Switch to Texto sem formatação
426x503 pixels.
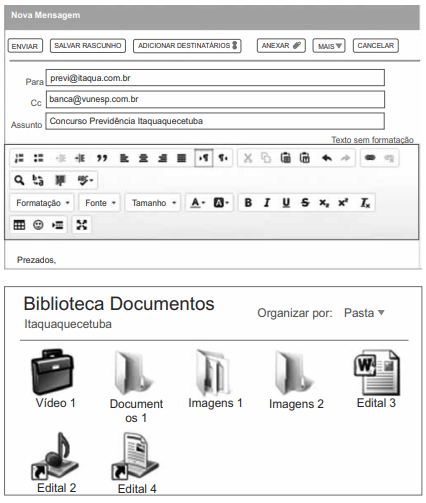click(x=372, y=140)
